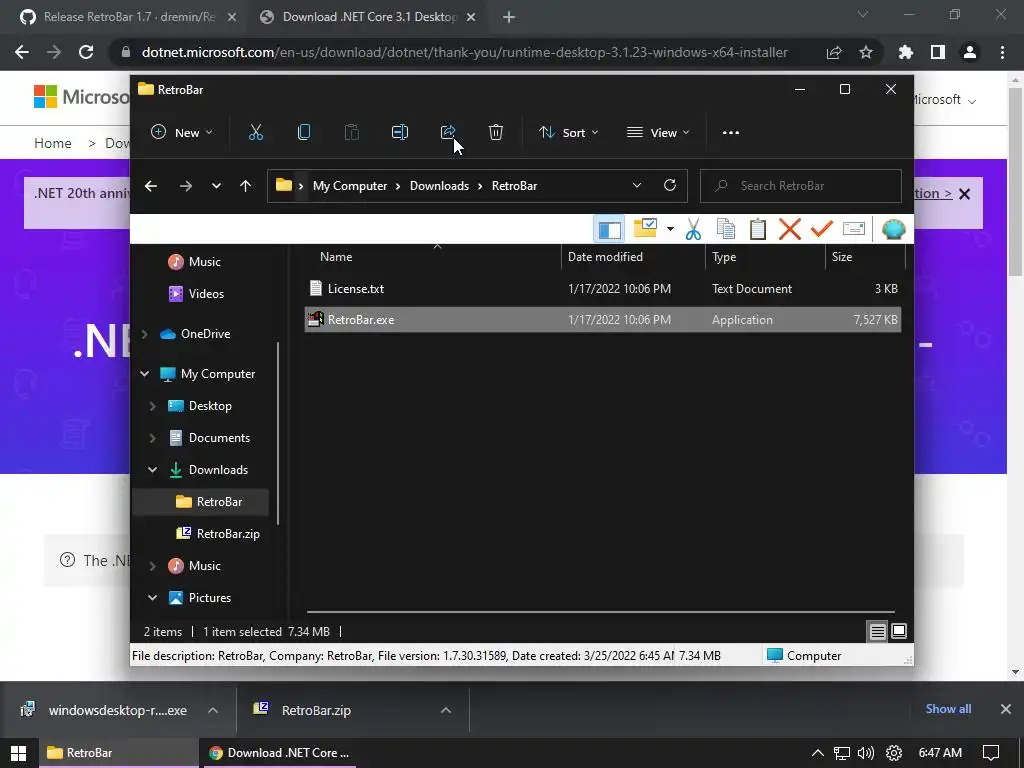1024x768 pixels.
Task: Go forward in the Explorer window
Action: [186, 186]
